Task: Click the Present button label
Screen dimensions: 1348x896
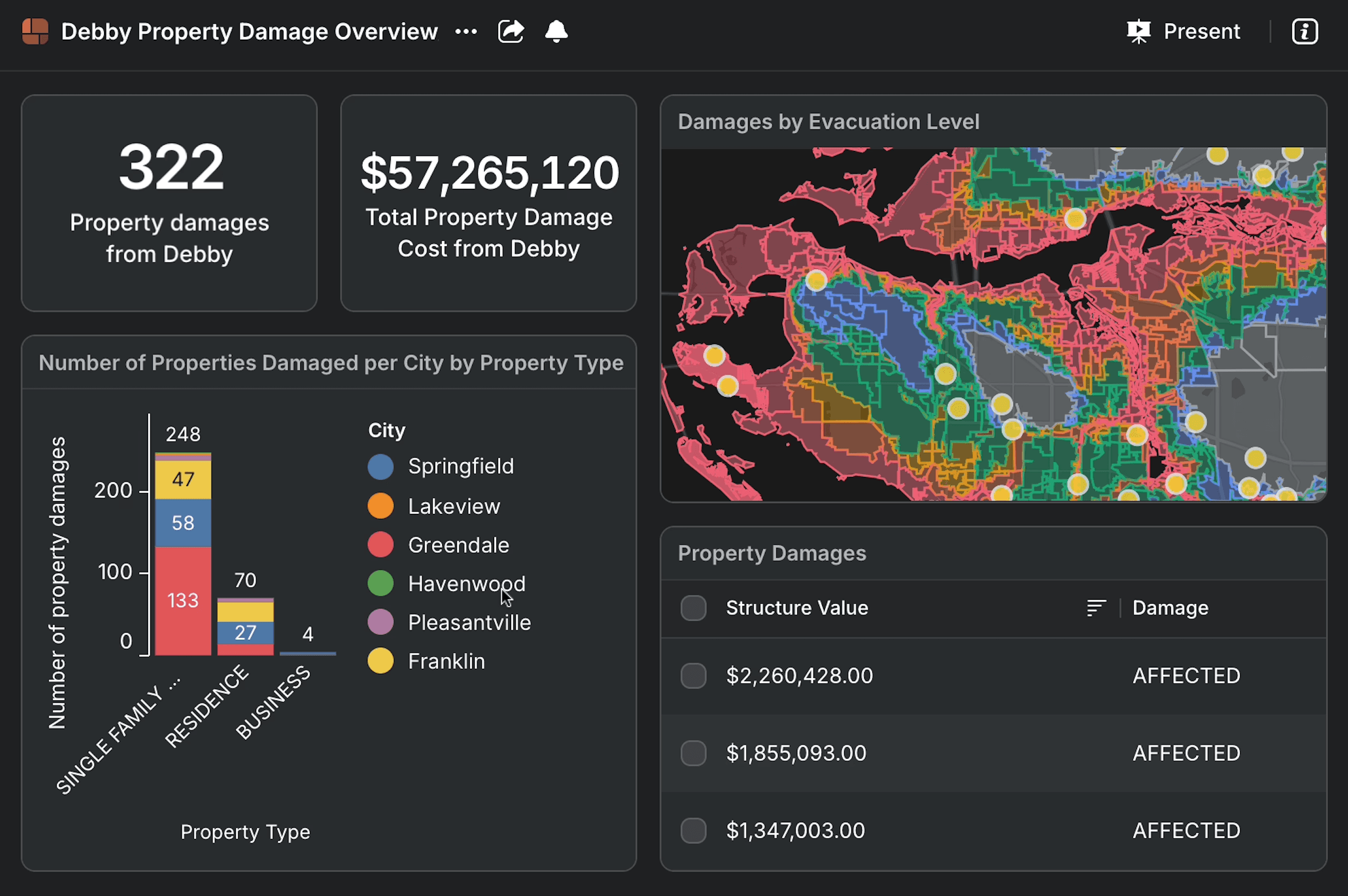Action: (x=1202, y=32)
